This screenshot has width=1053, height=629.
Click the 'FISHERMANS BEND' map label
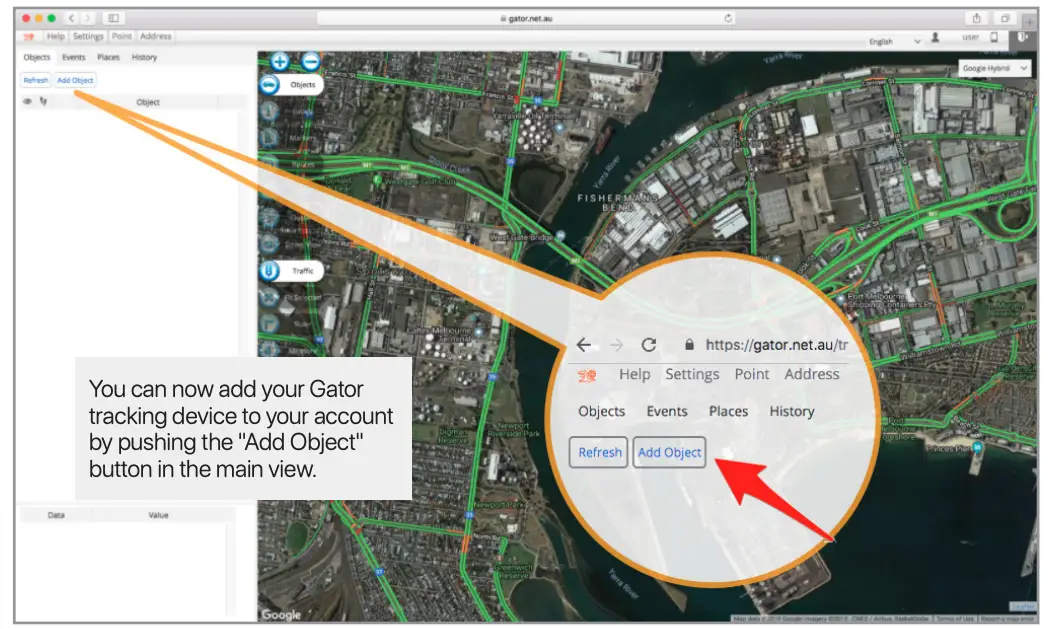tap(617, 202)
